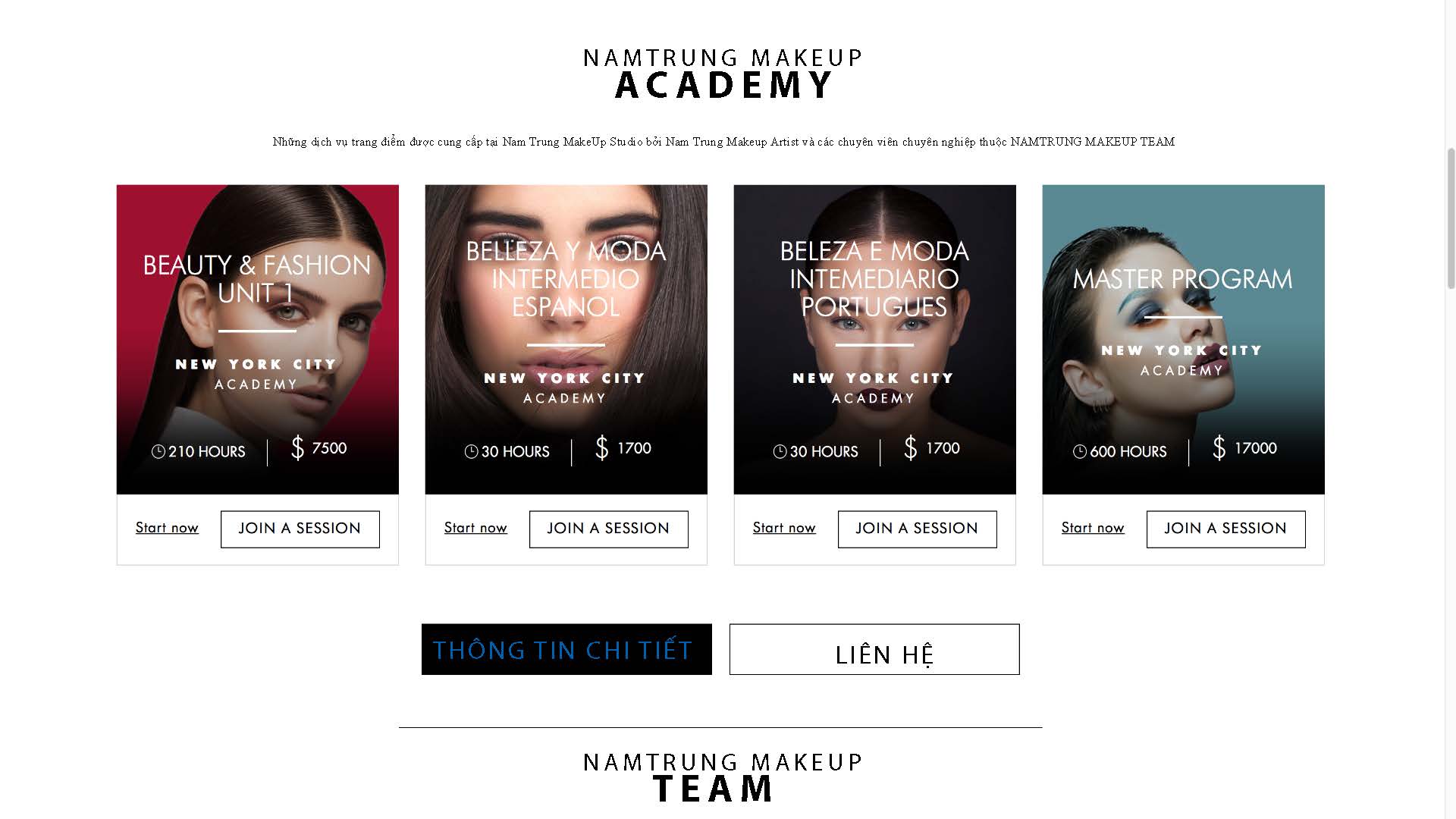Open the Beleza e Moda Portugues course card
This screenshot has width=1456, height=819.
pos(875,340)
